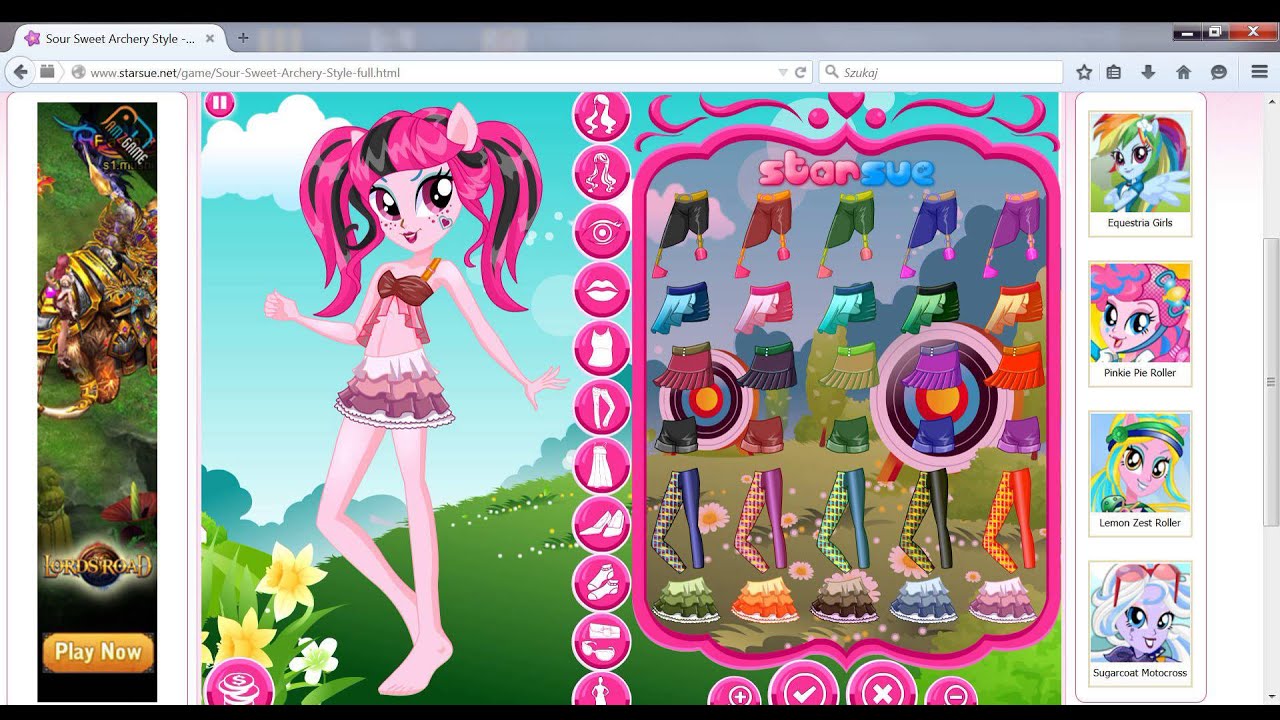Select the blue shorts
Viewport: 1280px width, 720px height.
pos(934,435)
